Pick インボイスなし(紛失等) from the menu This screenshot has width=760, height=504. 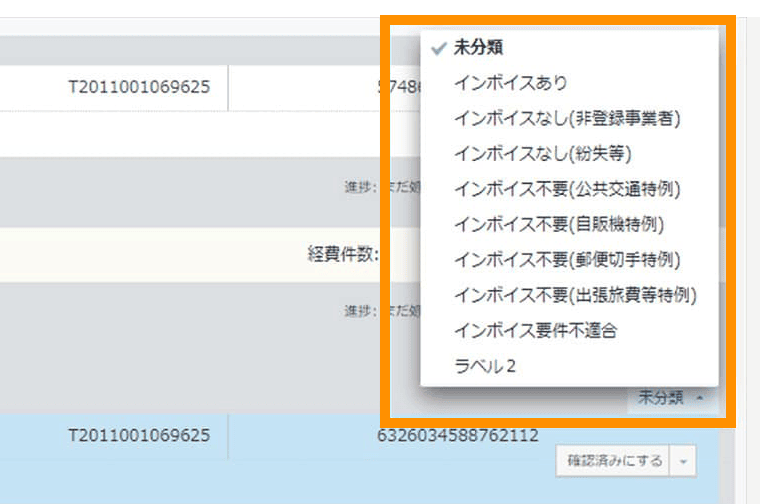pyautogui.click(x=542, y=154)
